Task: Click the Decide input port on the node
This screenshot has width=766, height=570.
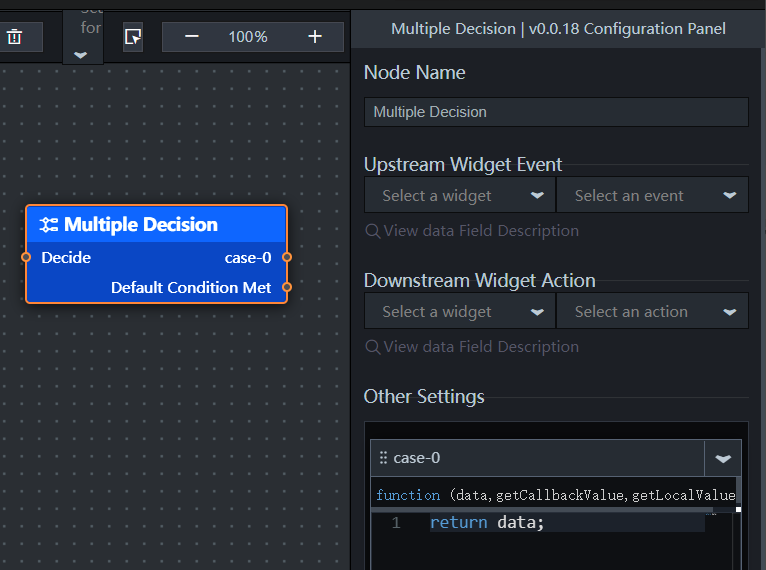Action: click(x=26, y=257)
